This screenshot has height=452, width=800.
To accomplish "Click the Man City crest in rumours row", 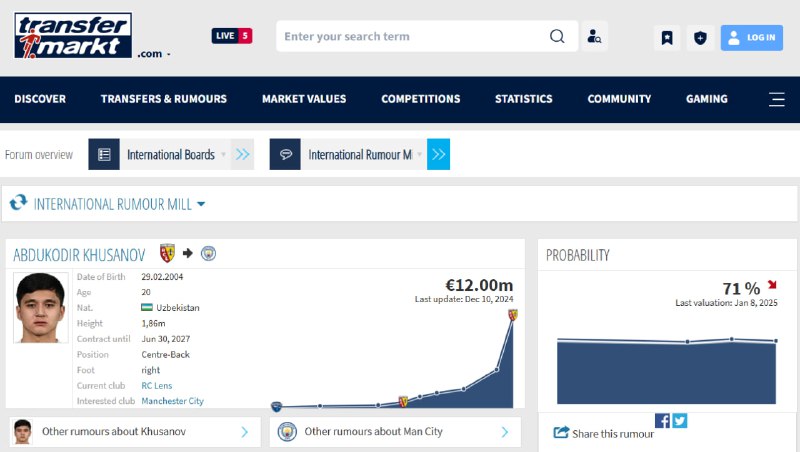I will click(x=287, y=432).
